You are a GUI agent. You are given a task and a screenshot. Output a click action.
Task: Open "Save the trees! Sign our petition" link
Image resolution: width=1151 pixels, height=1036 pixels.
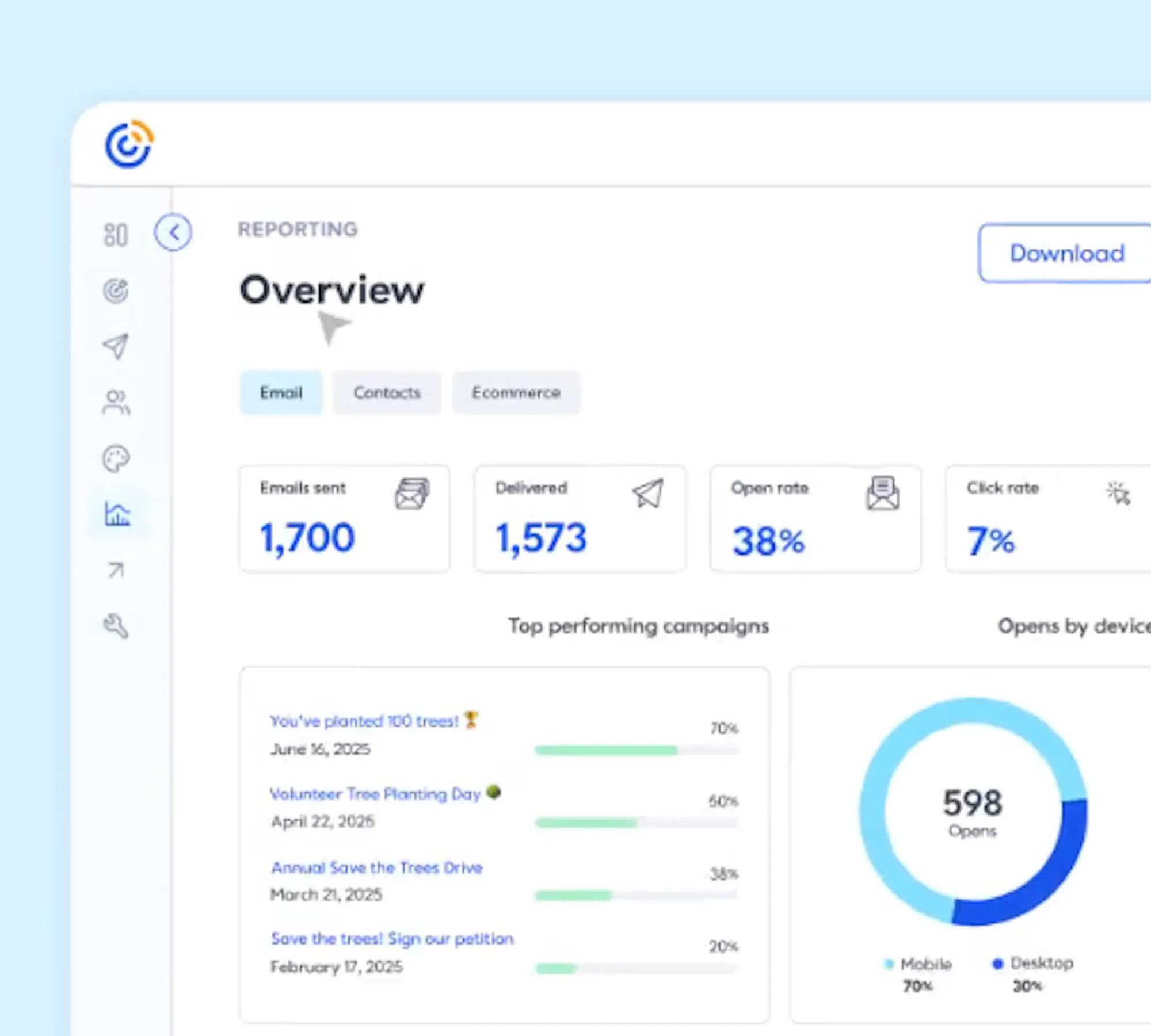pos(392,939)
